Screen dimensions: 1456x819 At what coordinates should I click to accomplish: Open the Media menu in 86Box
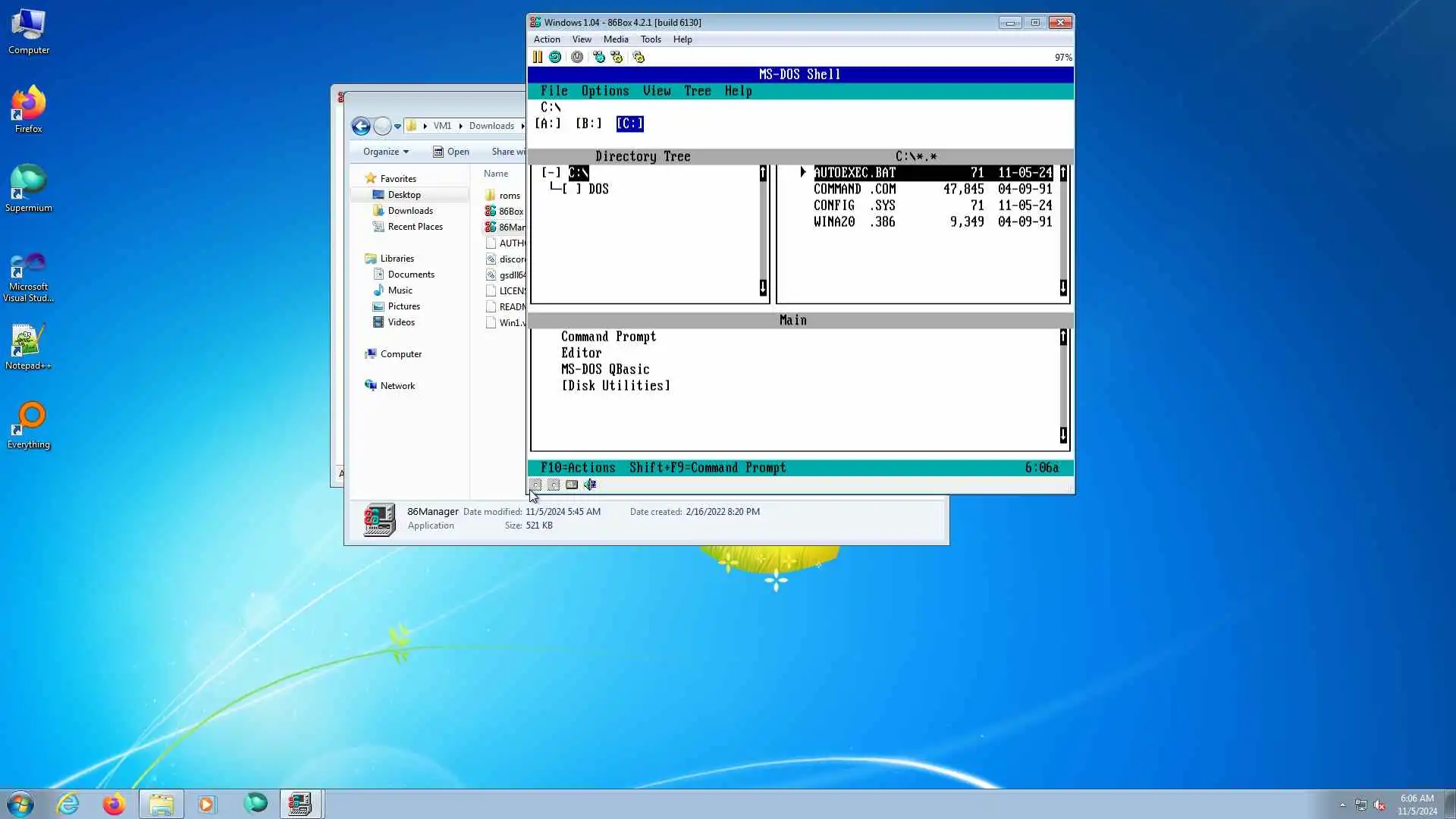point(615,39)
